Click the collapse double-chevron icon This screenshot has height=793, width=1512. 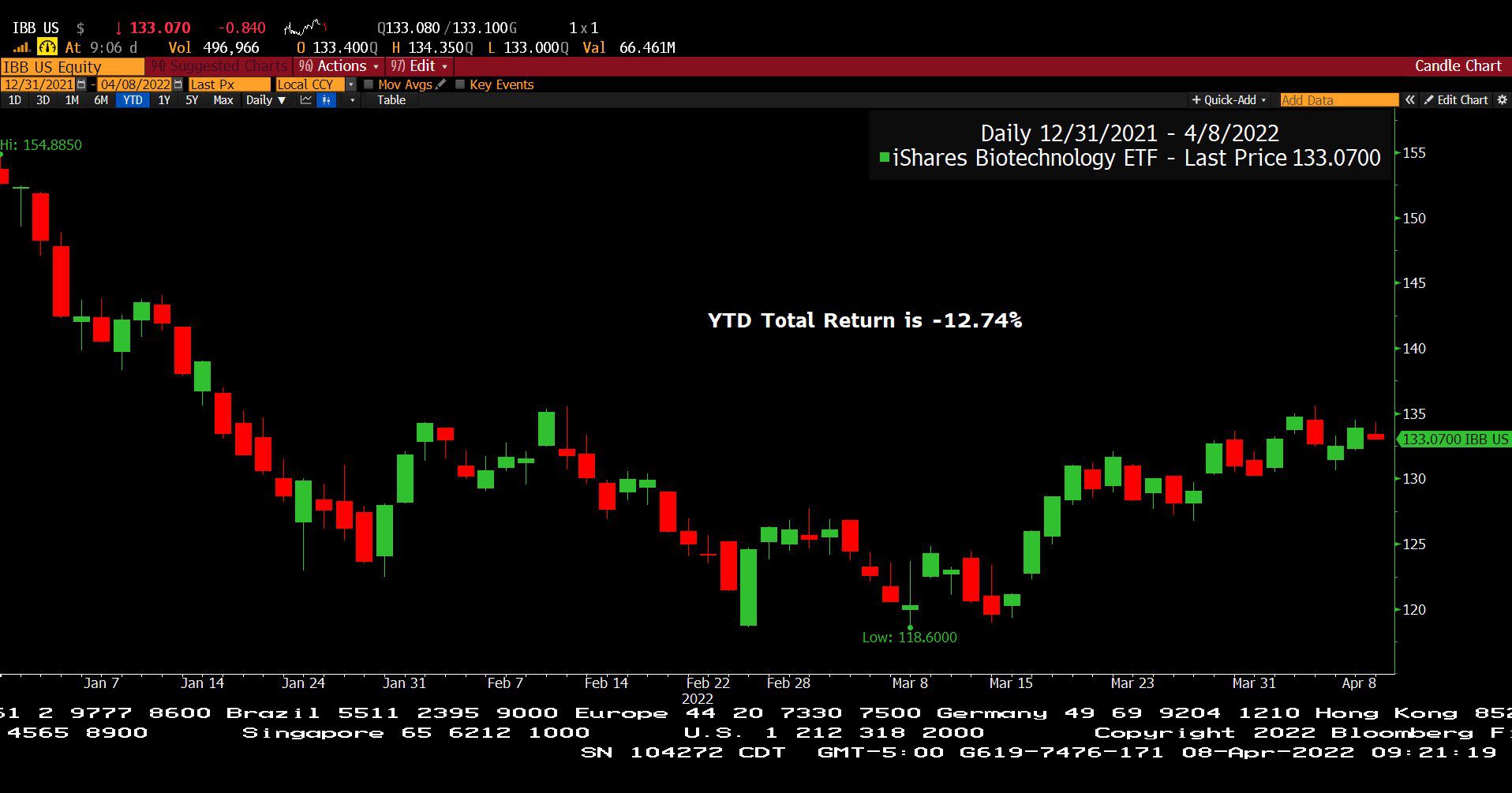tap(1410, 100)
